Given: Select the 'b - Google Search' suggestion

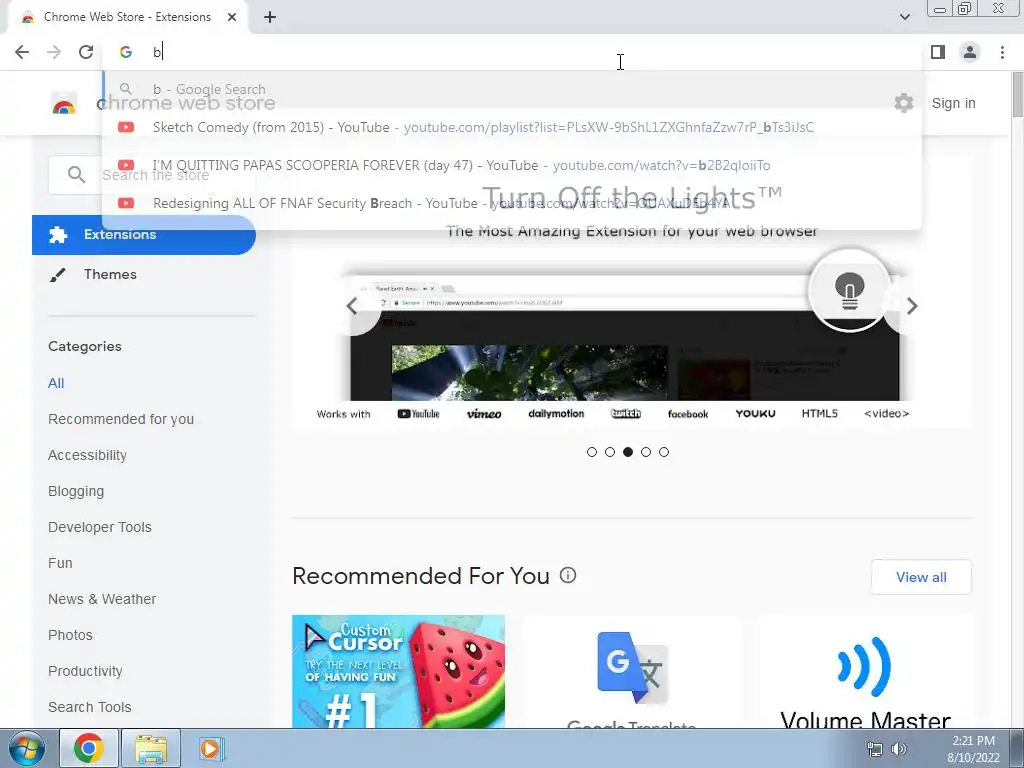Looking at the screenshot, I should 512,89.
